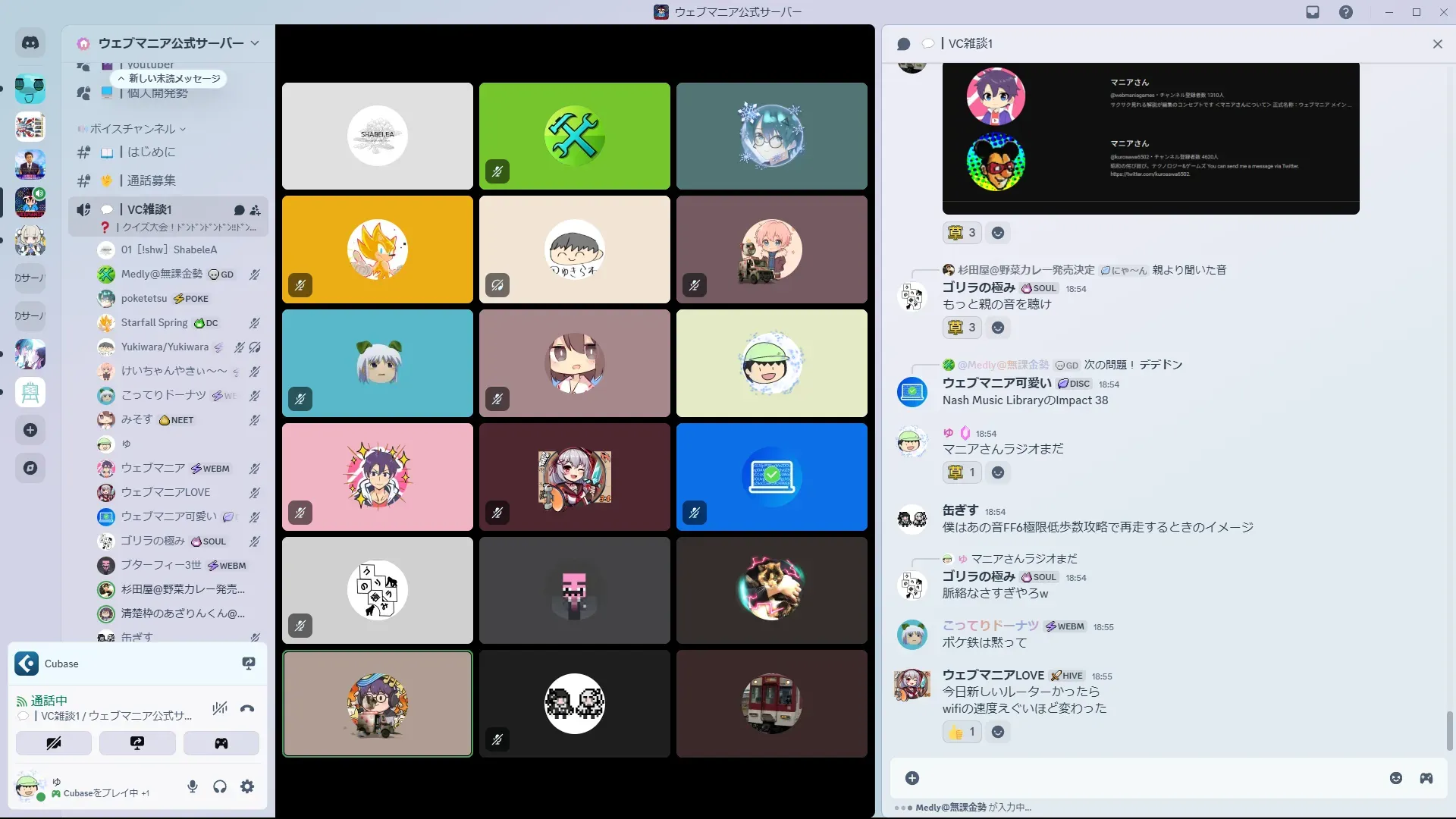Screen dimensions: 1456x819
Task: Open the はじめに channel
Action: 151,152
